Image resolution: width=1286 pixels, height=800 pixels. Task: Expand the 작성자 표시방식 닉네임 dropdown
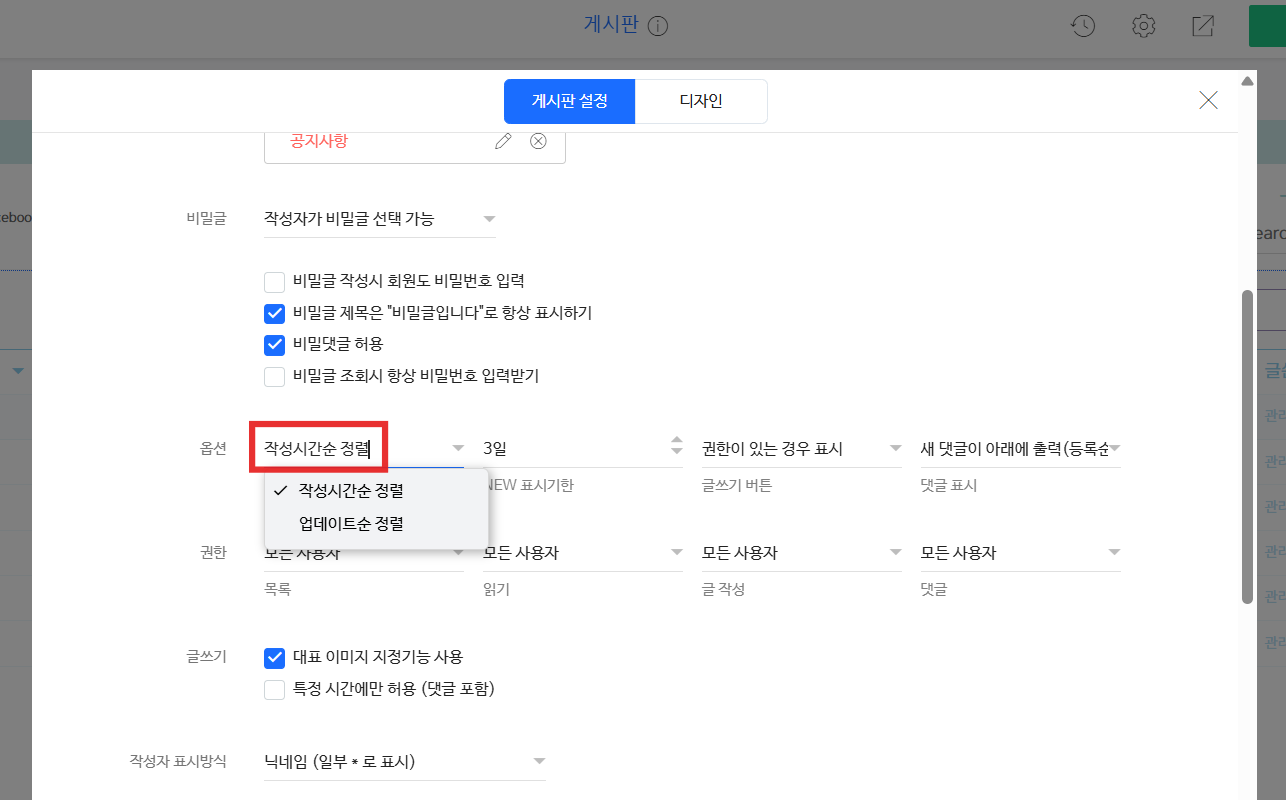click(x=405, y=762)
